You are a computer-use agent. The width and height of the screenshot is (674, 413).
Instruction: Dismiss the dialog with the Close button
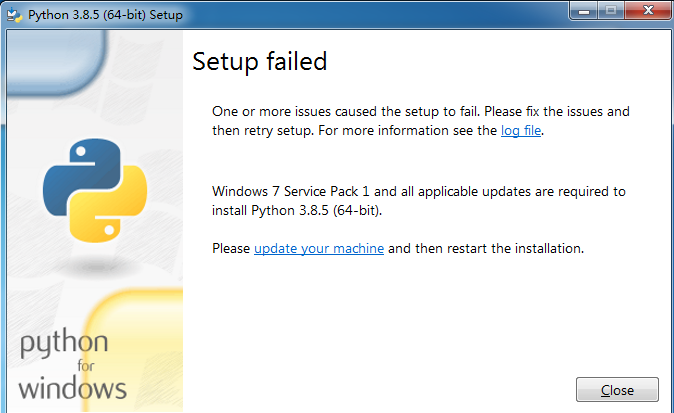(x=617, y=390)
